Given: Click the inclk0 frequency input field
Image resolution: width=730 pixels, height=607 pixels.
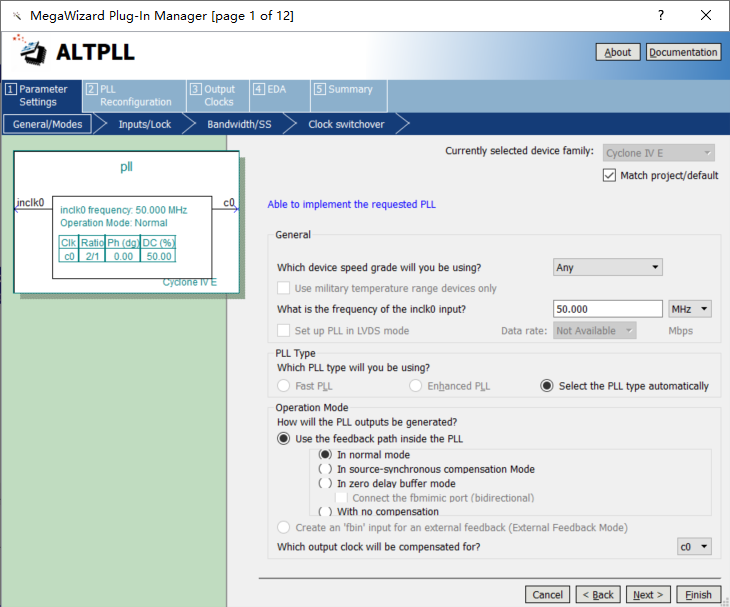Looking at the screenshot, I should click(x=608, y=309).
